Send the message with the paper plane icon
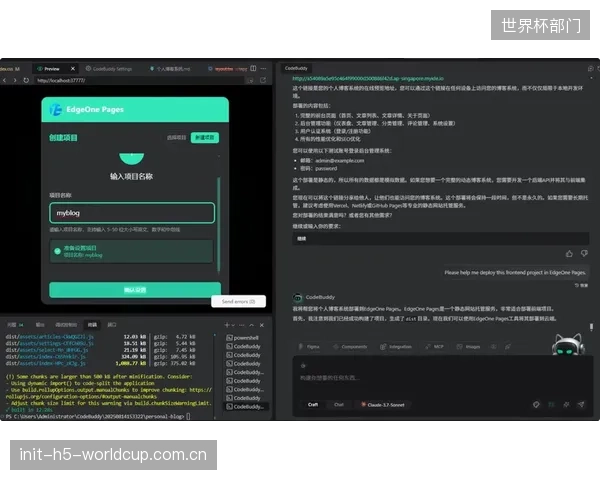 (581, 405)
